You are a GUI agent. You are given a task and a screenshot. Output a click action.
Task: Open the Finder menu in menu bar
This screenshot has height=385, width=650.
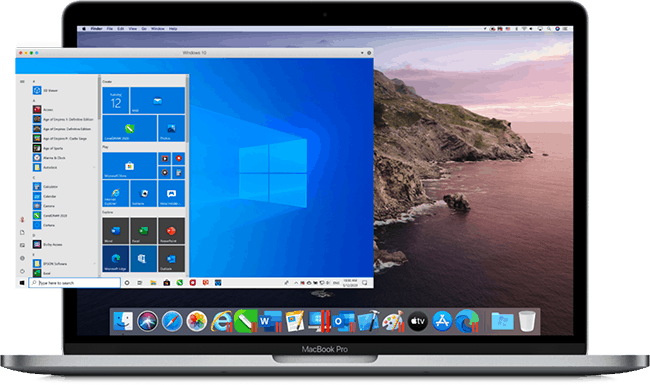point(97,29)
